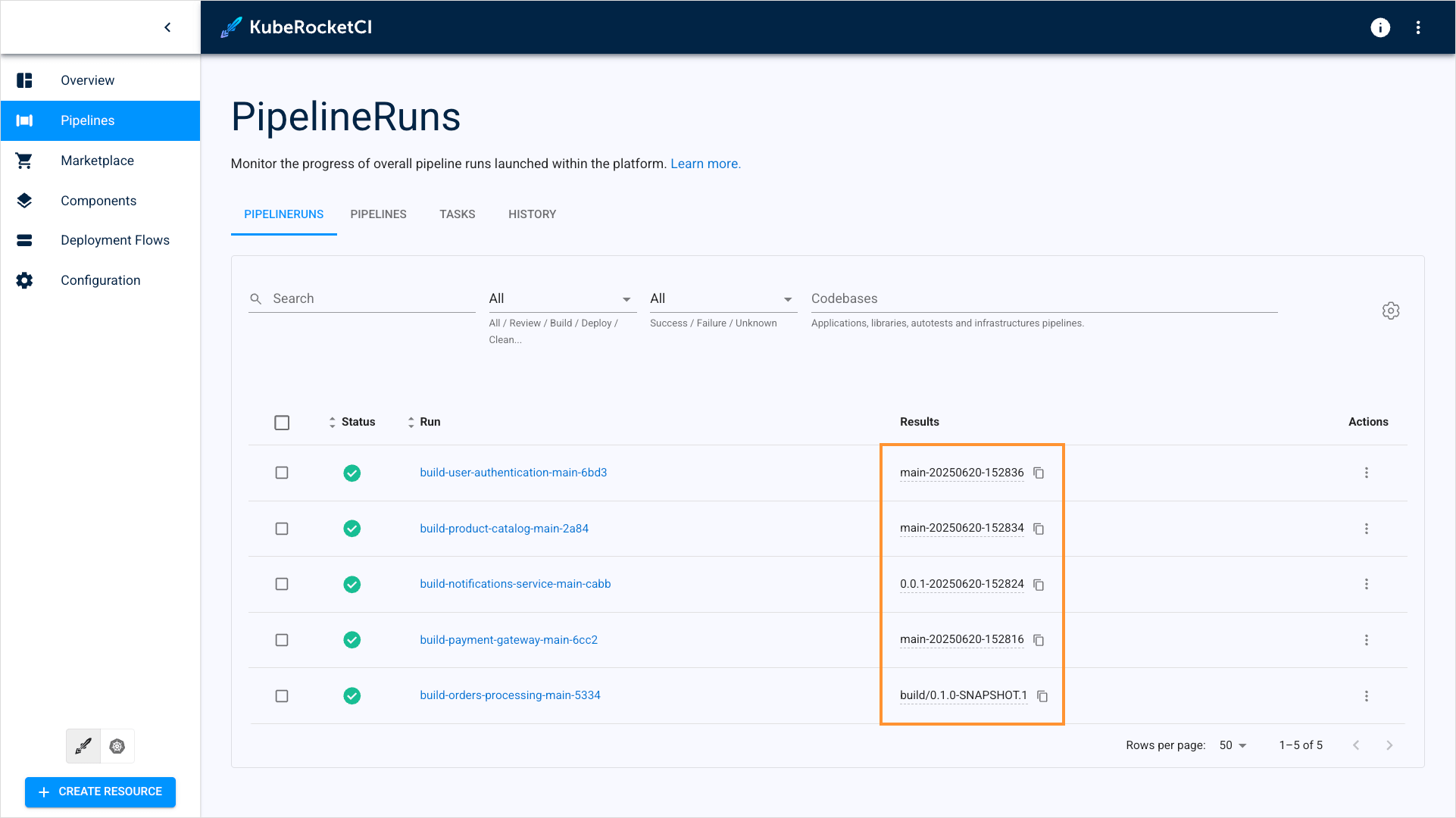Open the info panel in the top bar

coord(1380,28)
